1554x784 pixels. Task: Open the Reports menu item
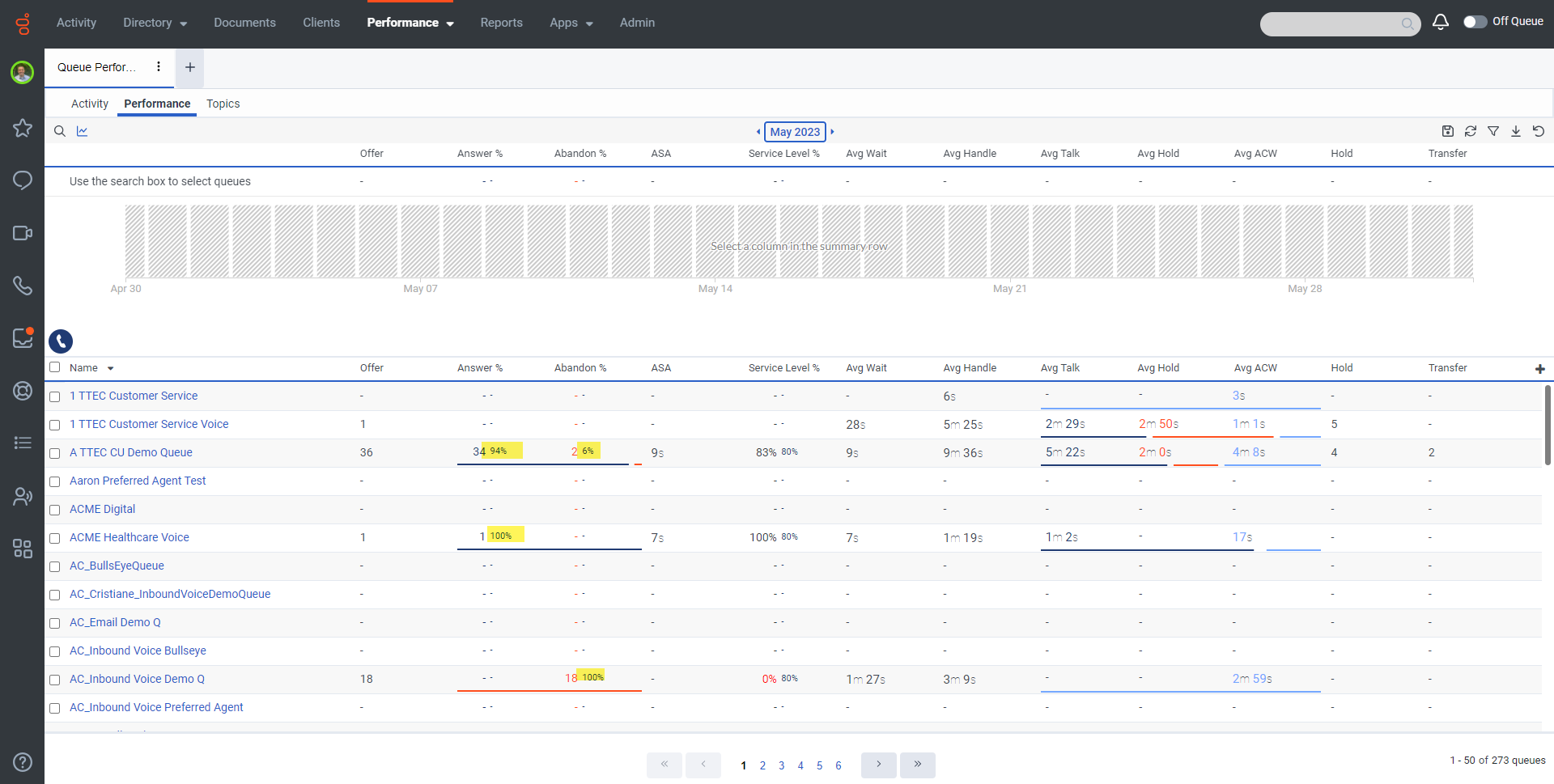[x=501, y=23]
